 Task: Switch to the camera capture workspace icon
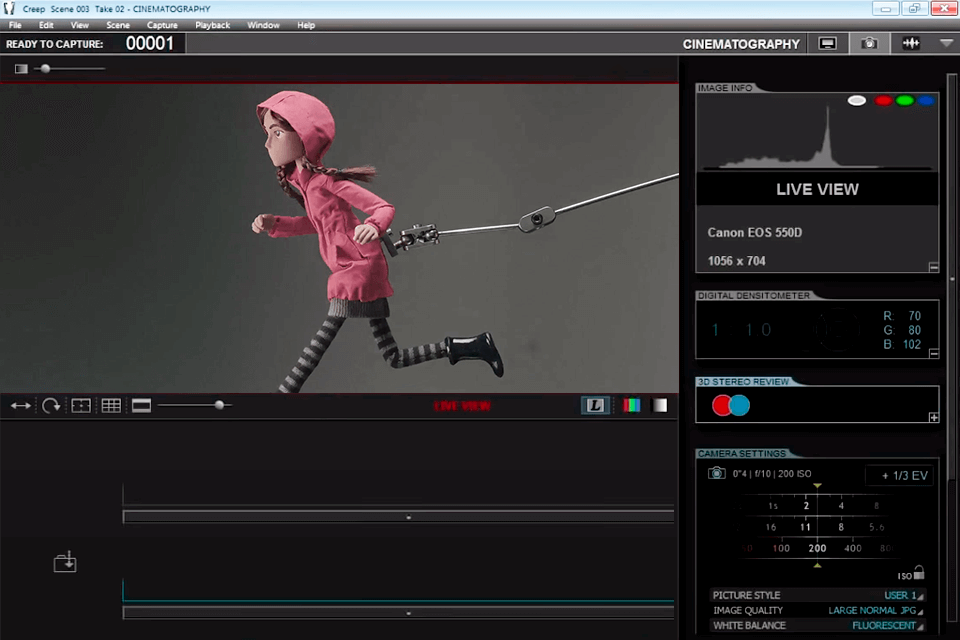pos(869,43)
